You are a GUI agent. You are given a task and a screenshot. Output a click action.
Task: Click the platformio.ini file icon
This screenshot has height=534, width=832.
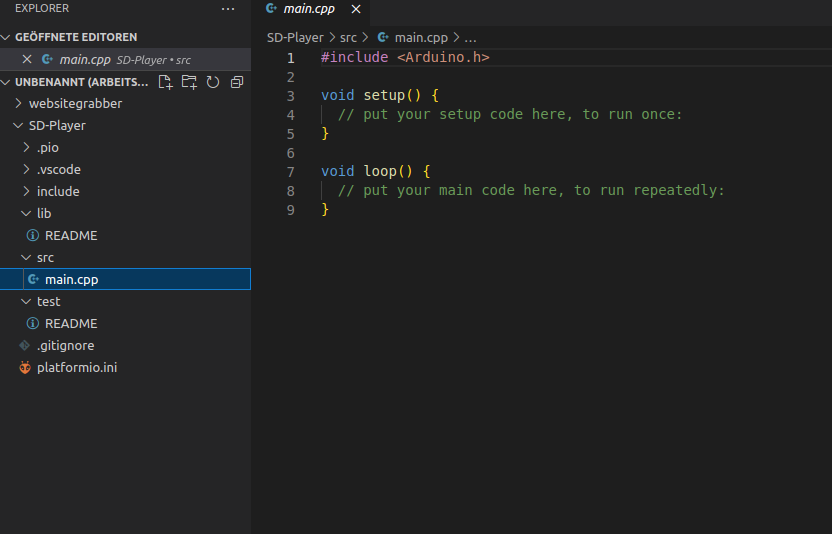click(x=25, y=368)
